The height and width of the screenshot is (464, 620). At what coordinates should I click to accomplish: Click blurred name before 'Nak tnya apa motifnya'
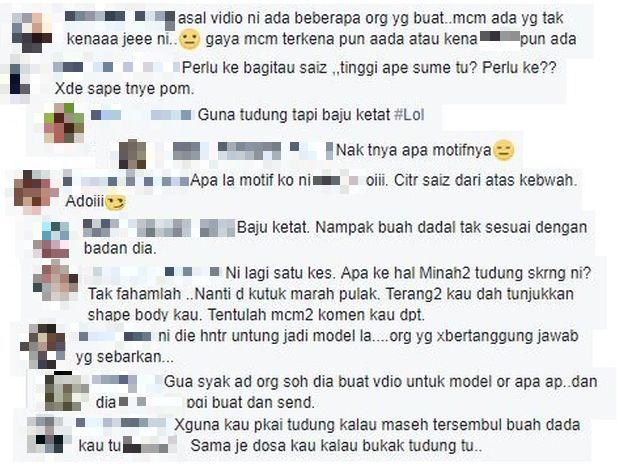coord(253,151)
